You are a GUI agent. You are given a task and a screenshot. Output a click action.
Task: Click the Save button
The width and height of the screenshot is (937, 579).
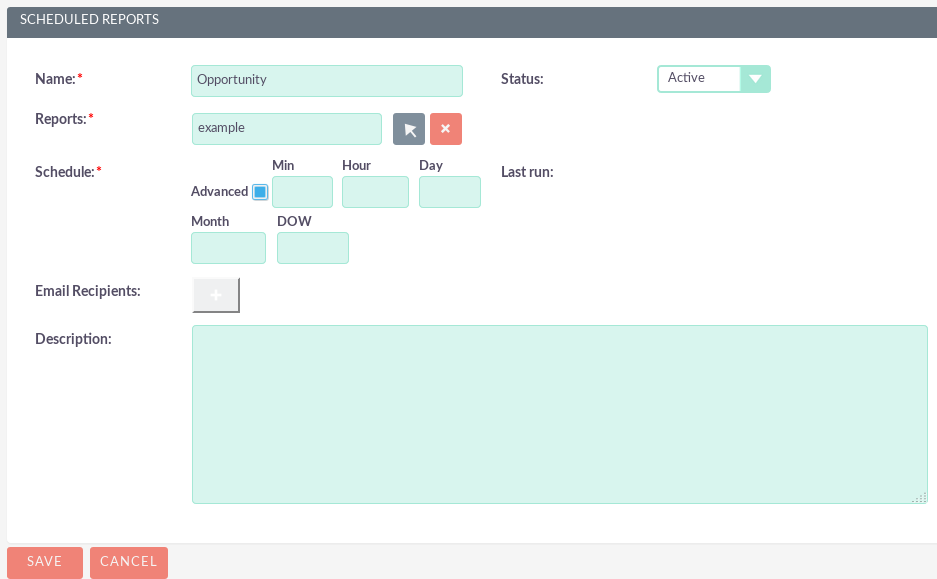click(45, 562)
